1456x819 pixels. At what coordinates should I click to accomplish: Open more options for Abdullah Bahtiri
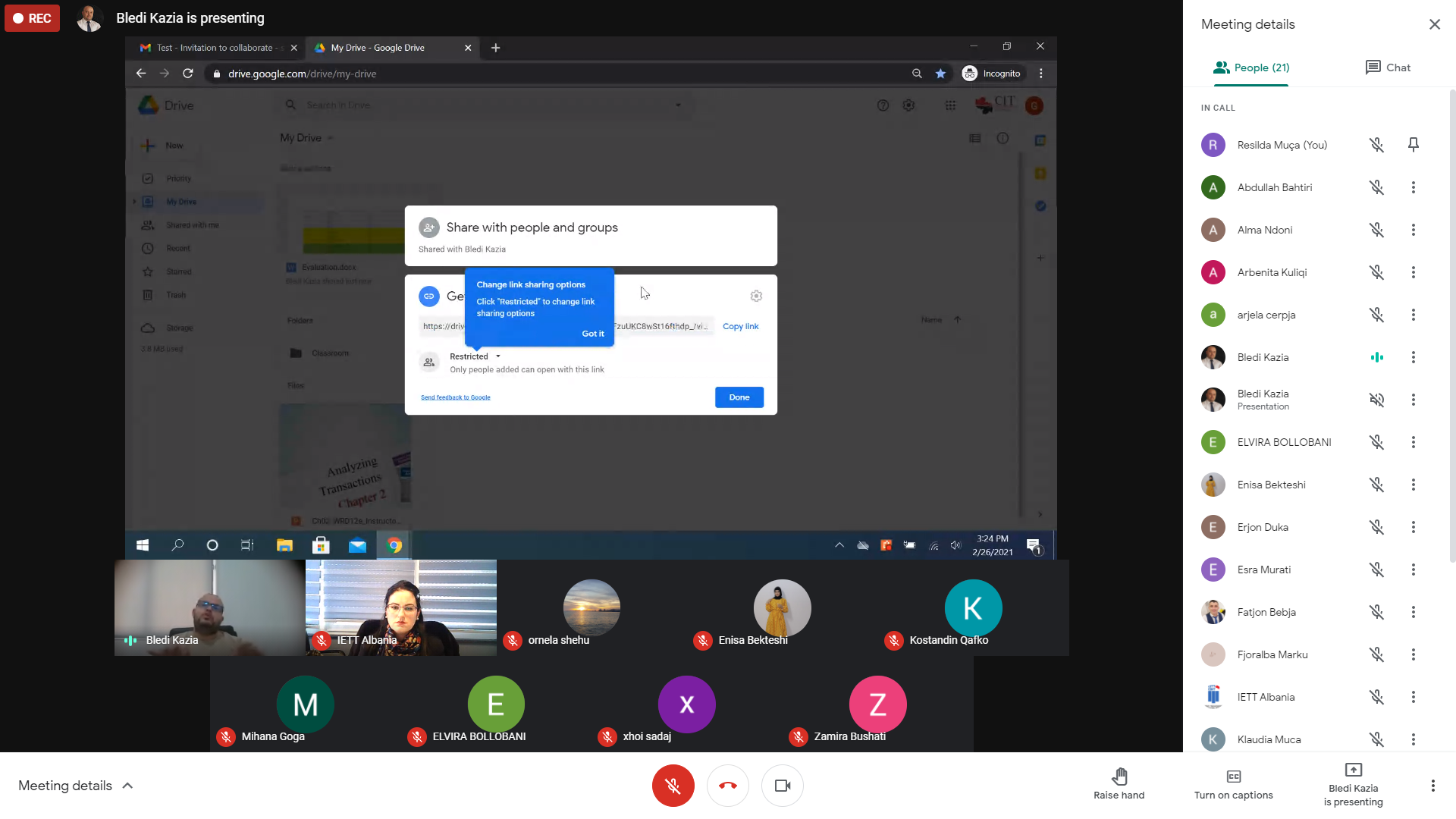click(x=1413, y=187)
